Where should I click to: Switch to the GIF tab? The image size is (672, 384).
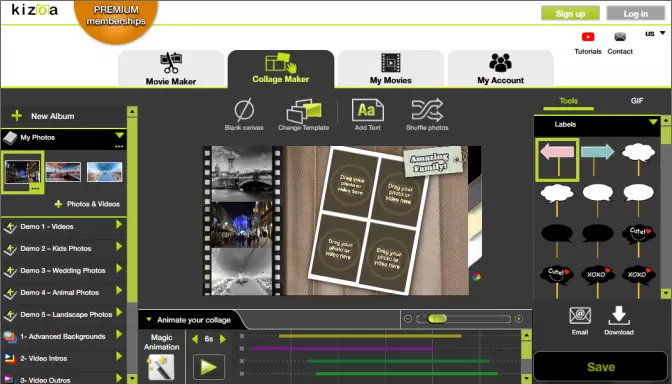tap(637, 101)
